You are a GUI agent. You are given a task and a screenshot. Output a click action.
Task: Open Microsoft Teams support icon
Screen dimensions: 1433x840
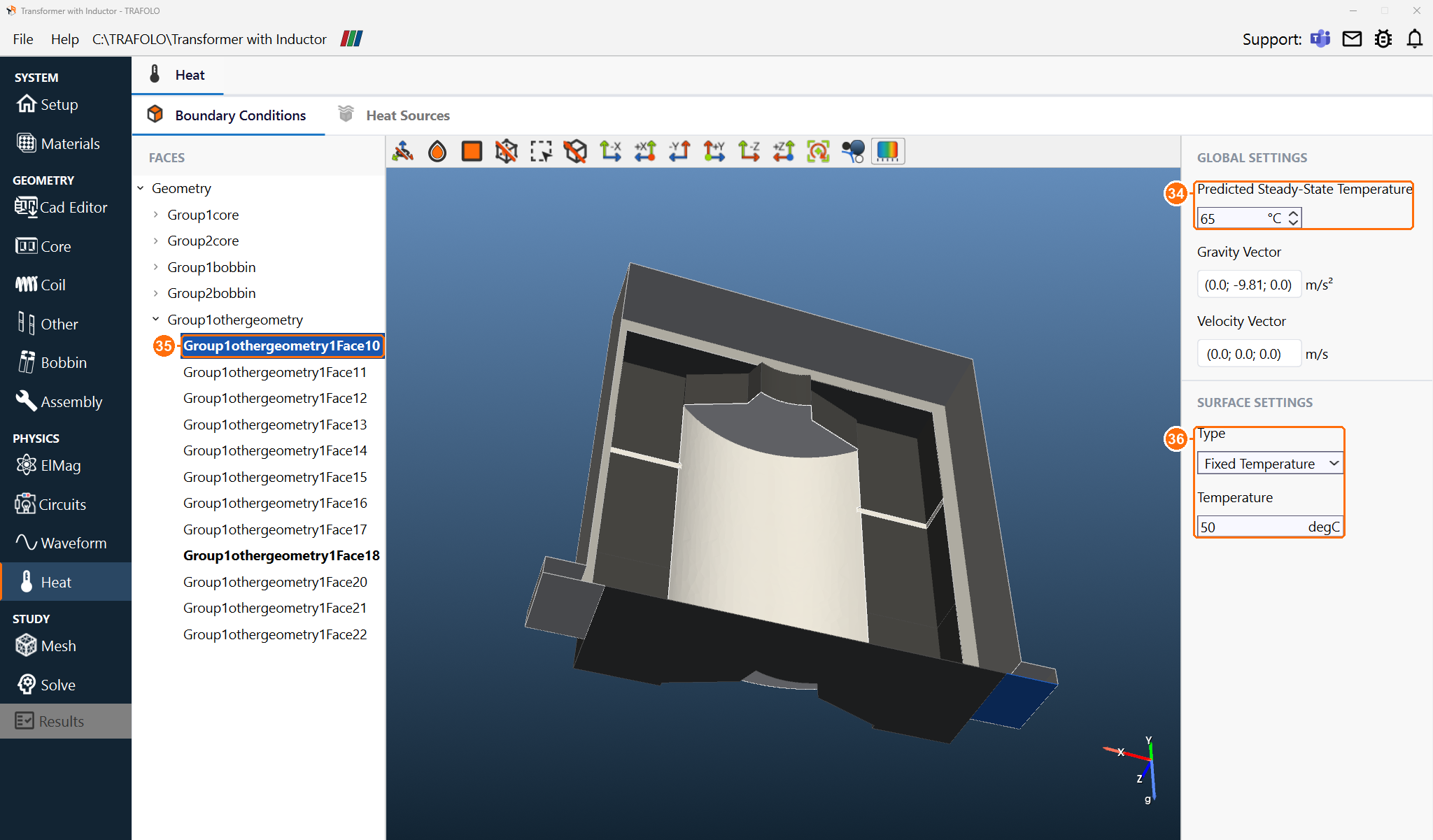pos(1320,39)
